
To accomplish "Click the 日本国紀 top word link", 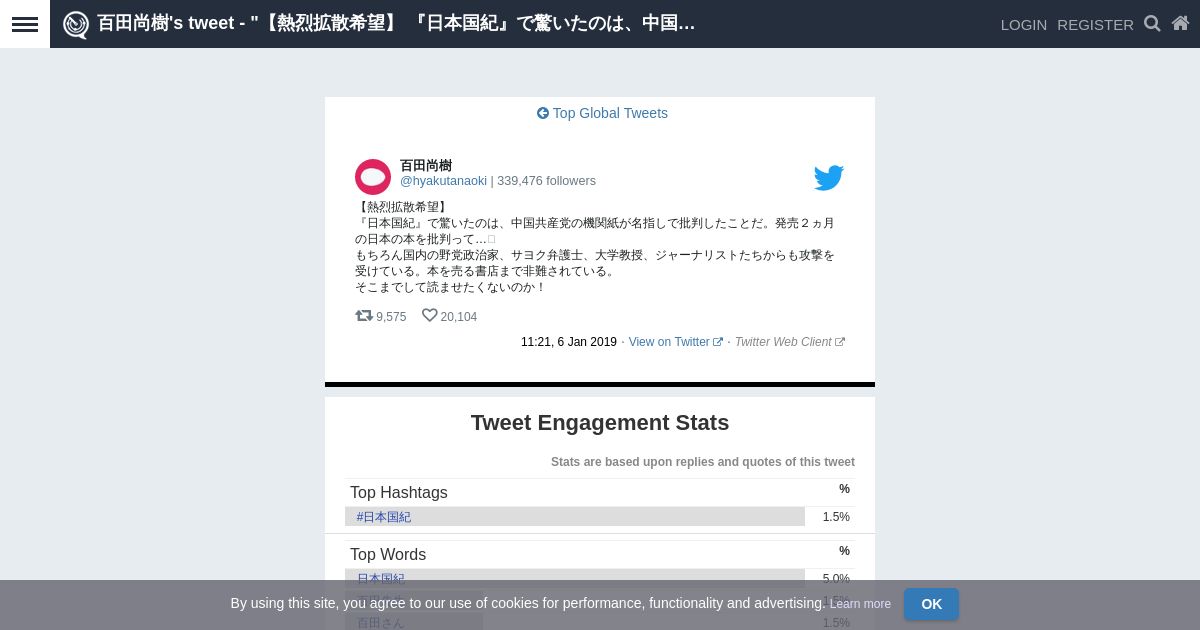I will click(381, 579).
